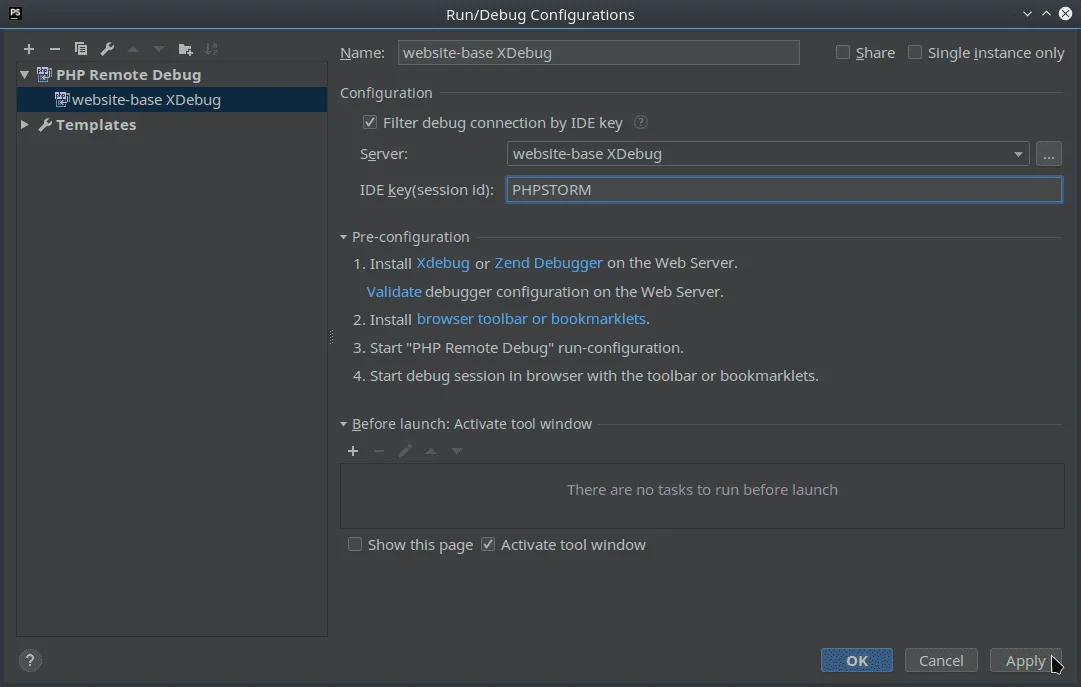Open Edit Templates with the wrench icon
Image resolution: width=1081 pixels, height=687 pixels.
tap(107, 48)
